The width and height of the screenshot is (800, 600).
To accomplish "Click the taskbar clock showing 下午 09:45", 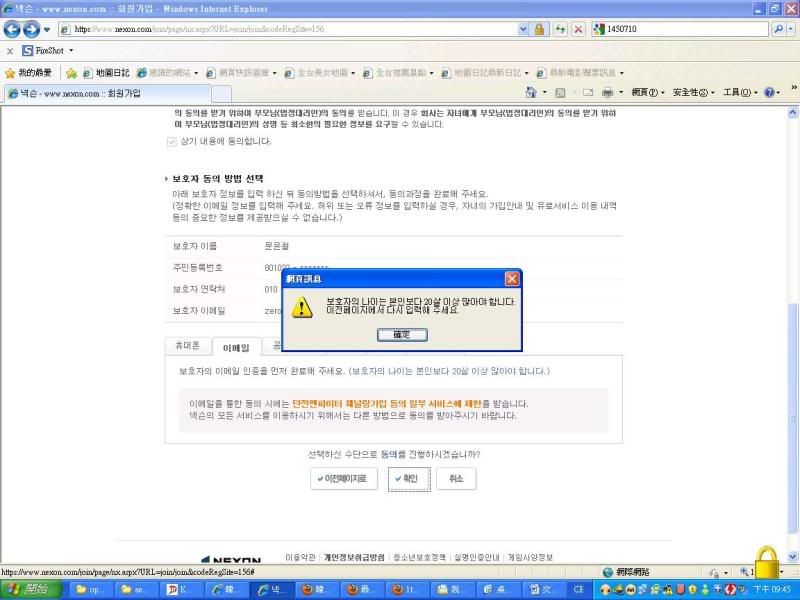I will [772, 590].
